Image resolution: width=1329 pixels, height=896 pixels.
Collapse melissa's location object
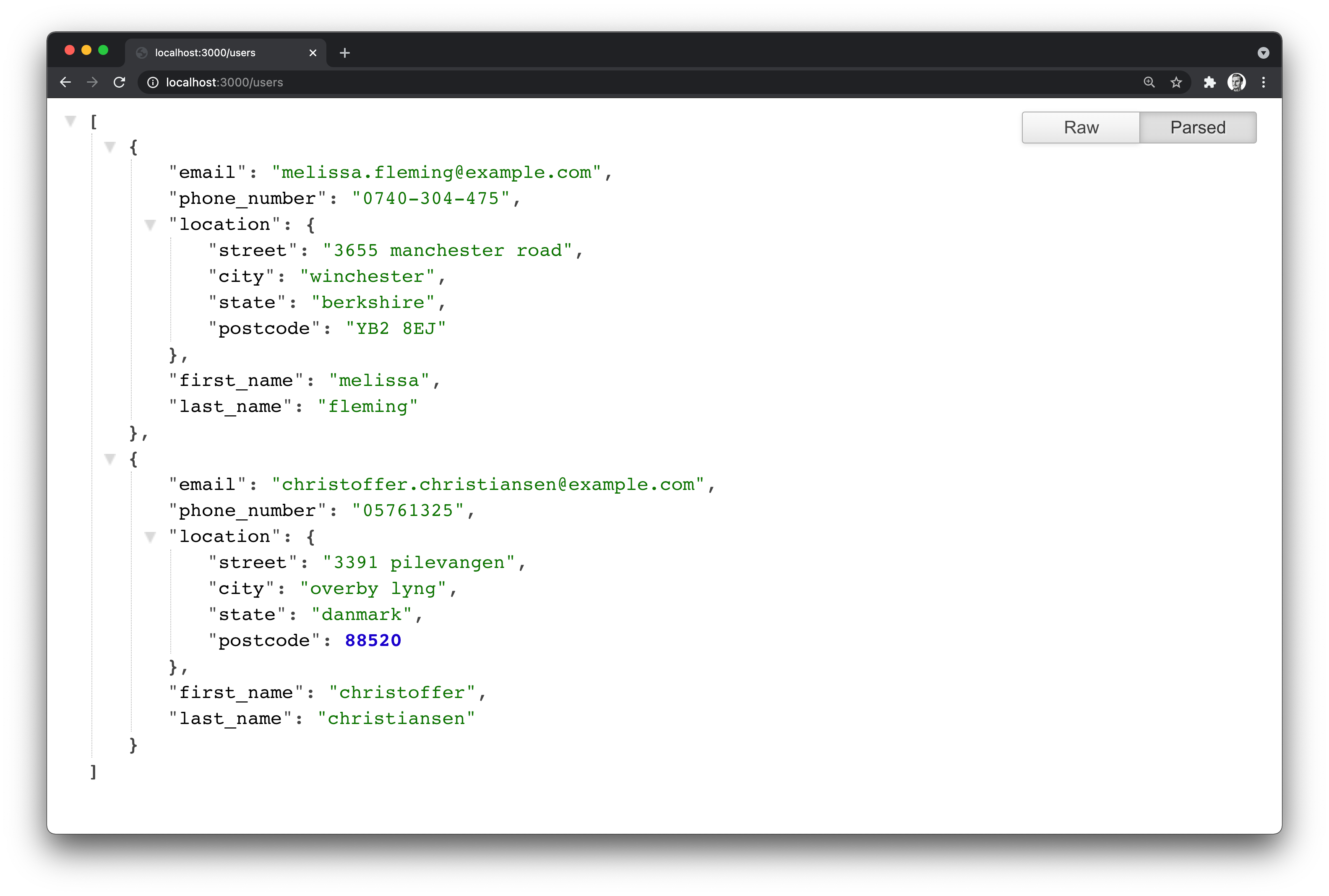[150, 225]
